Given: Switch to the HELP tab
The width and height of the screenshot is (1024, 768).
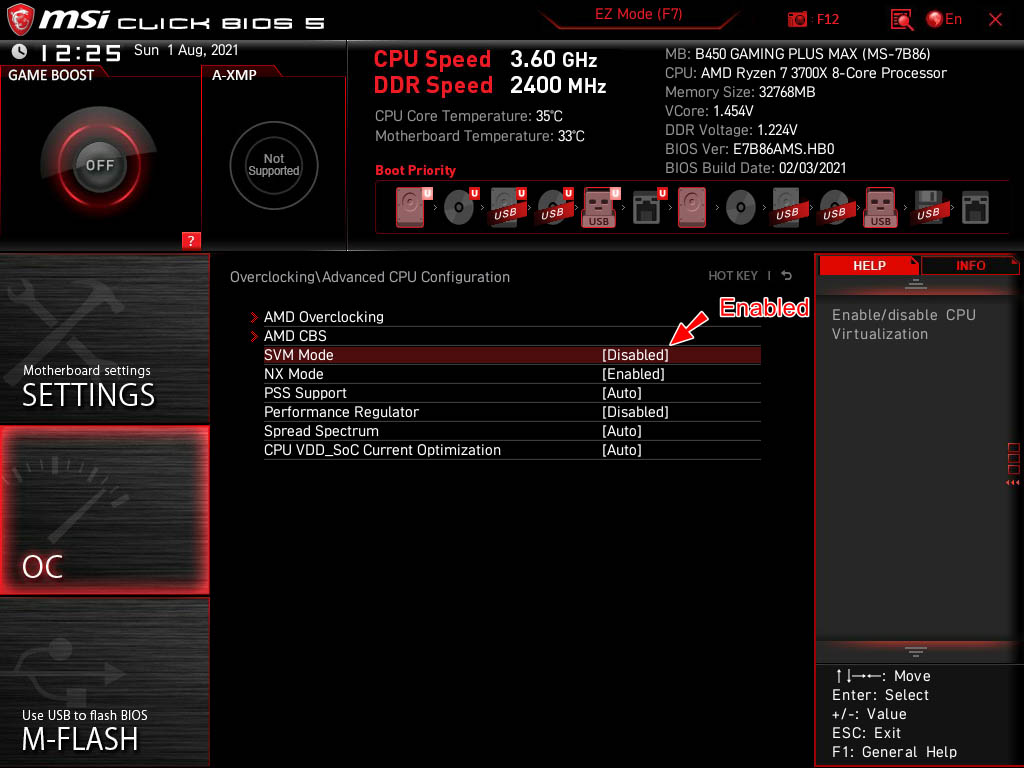Looking at the screenshot, I should [869, 265].
